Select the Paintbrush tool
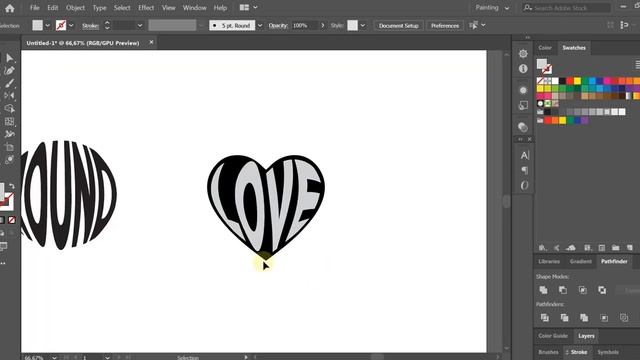 pyautogui.click(x=9, y=83)
